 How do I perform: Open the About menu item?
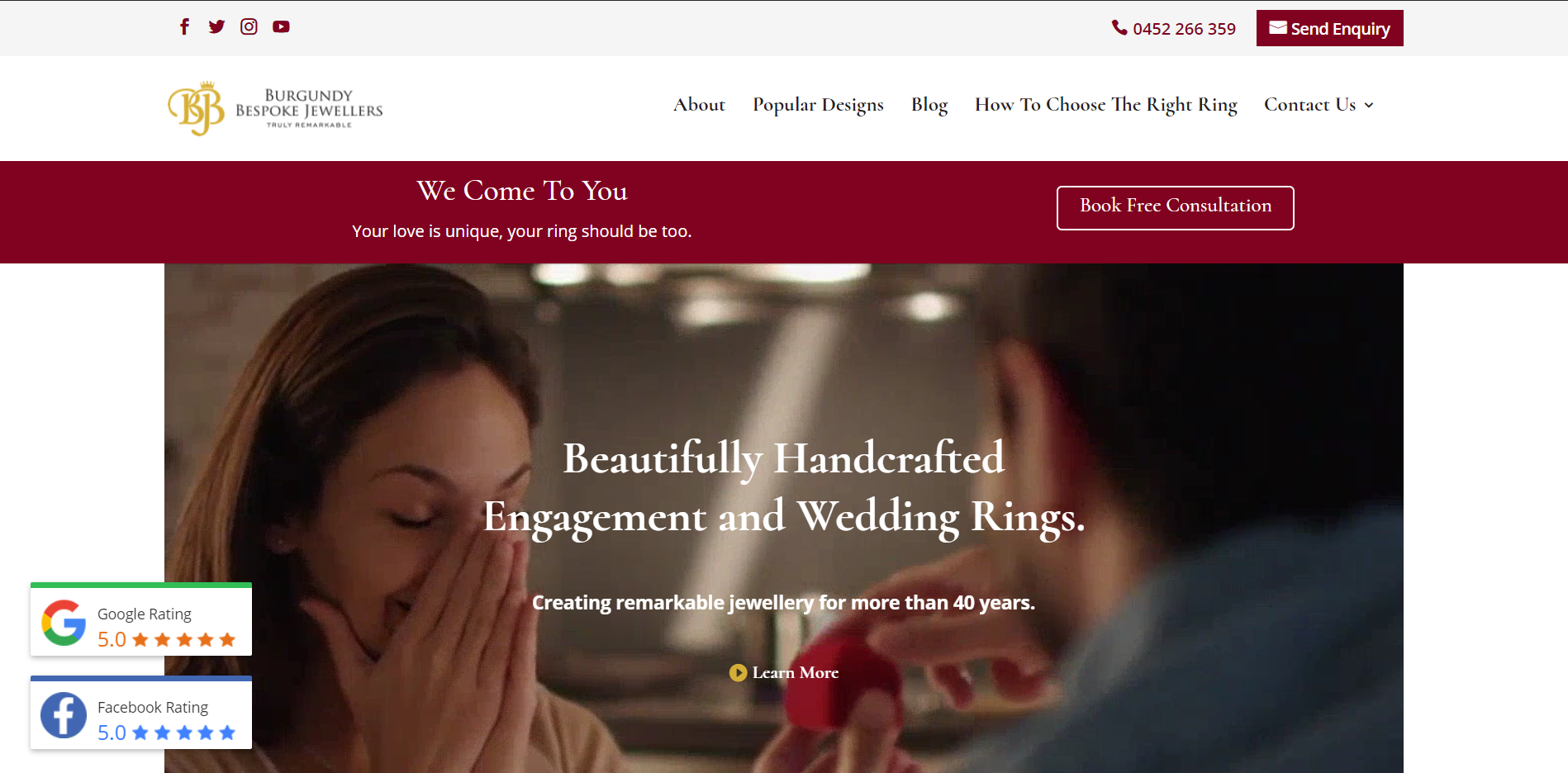pyautogui.click(x=699, y=105)
